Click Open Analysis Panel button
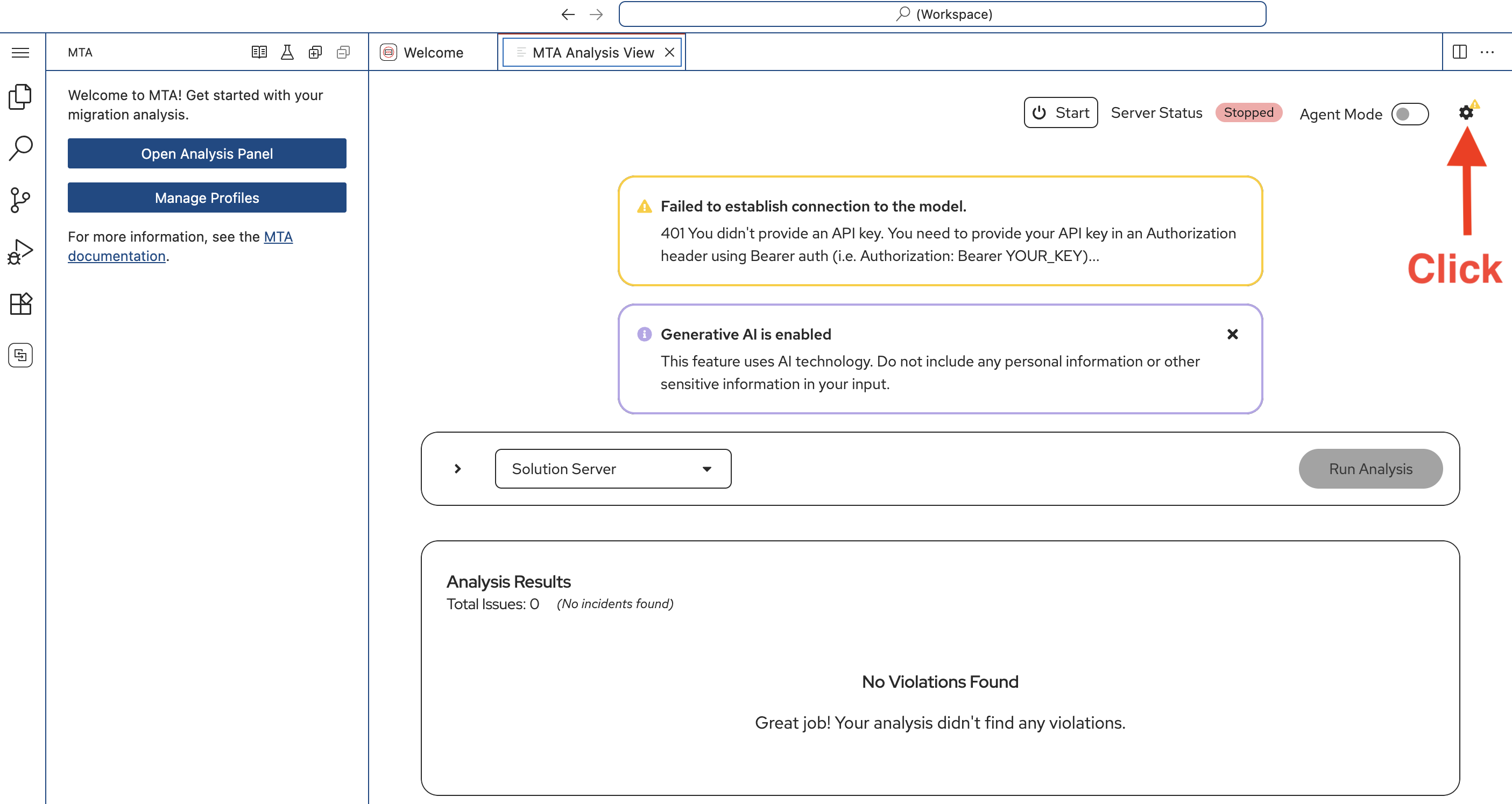The image size is (1512, 804). pos(207,153)
